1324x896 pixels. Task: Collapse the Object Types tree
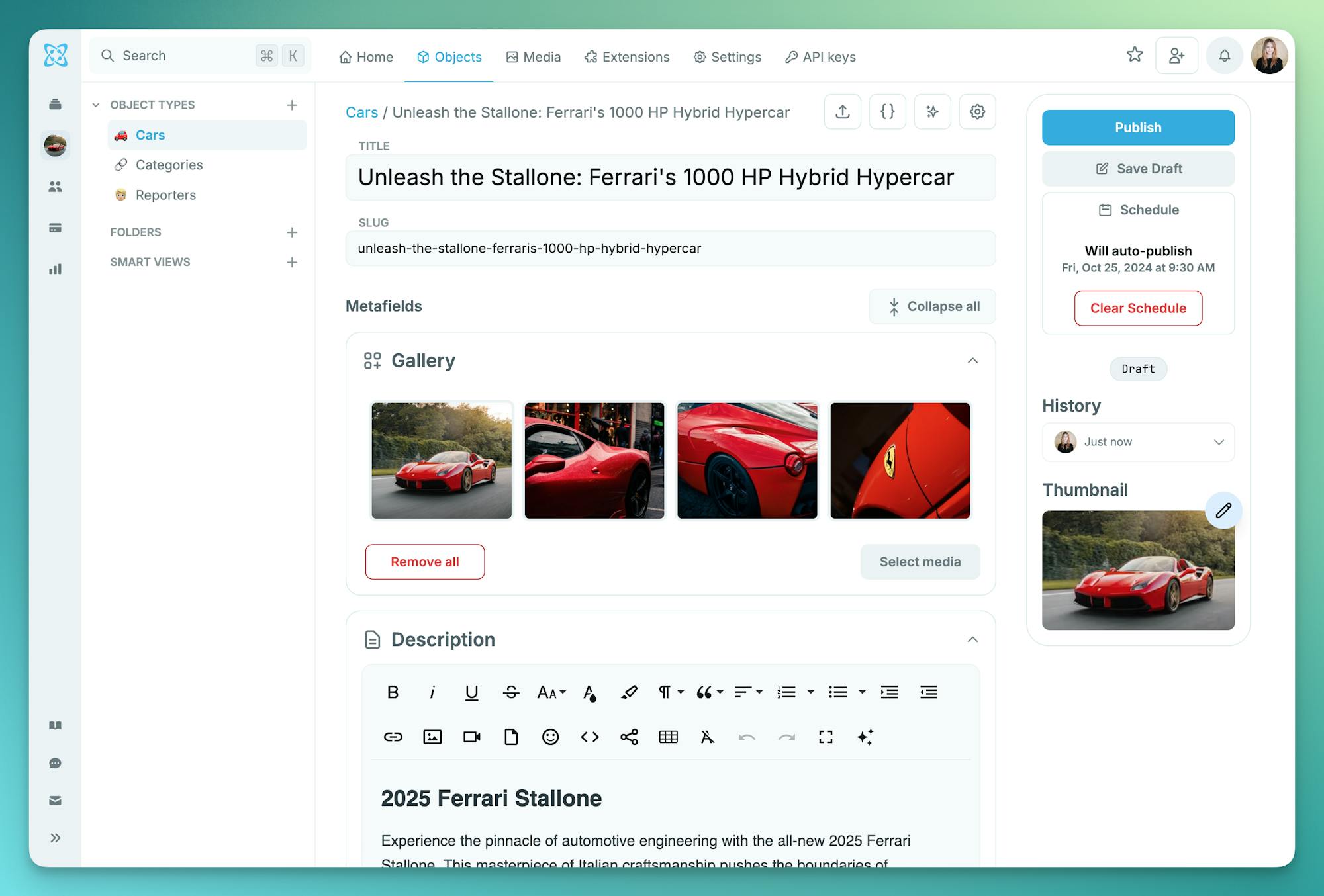click(96, 105)
